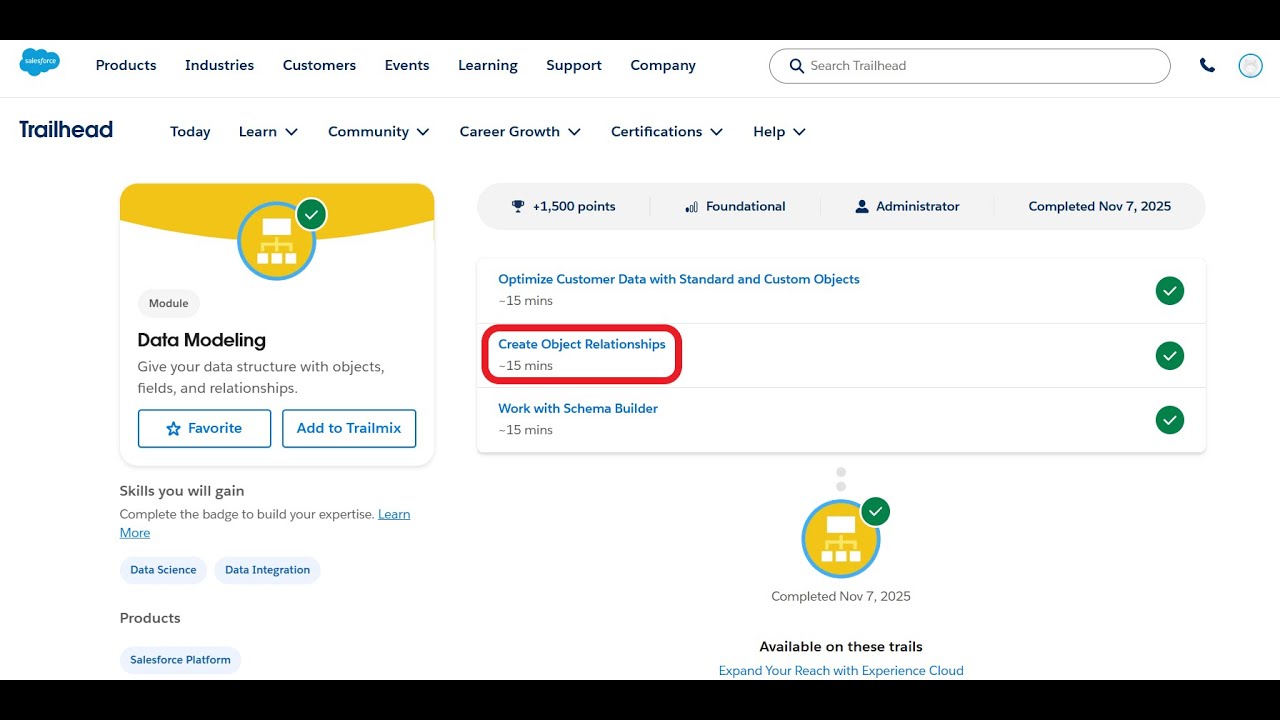The image size is (1280, 720).
Task: Expand the Learn dropdown menu
Action: pos(268,132)
